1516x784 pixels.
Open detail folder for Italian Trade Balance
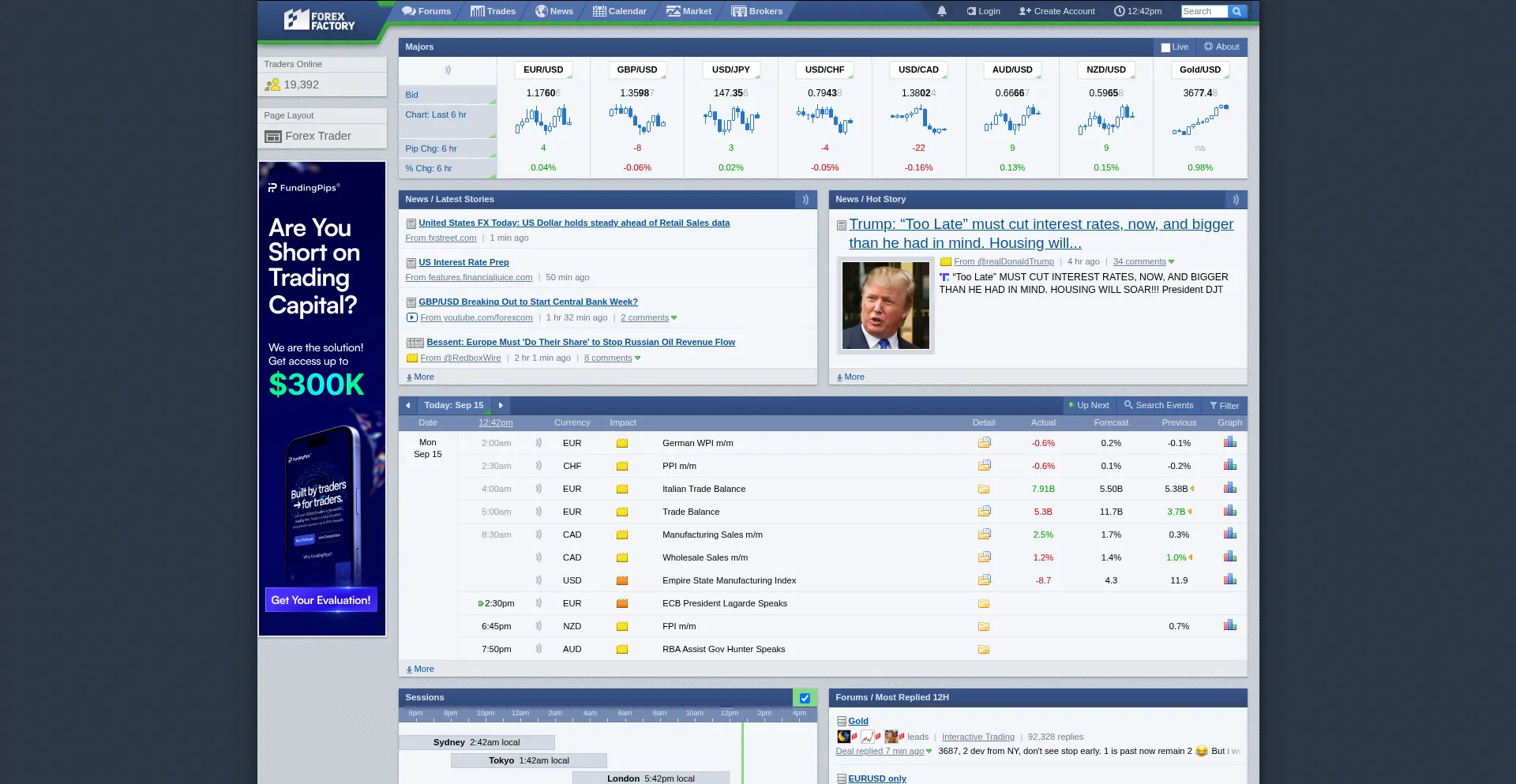coord(984,489)
